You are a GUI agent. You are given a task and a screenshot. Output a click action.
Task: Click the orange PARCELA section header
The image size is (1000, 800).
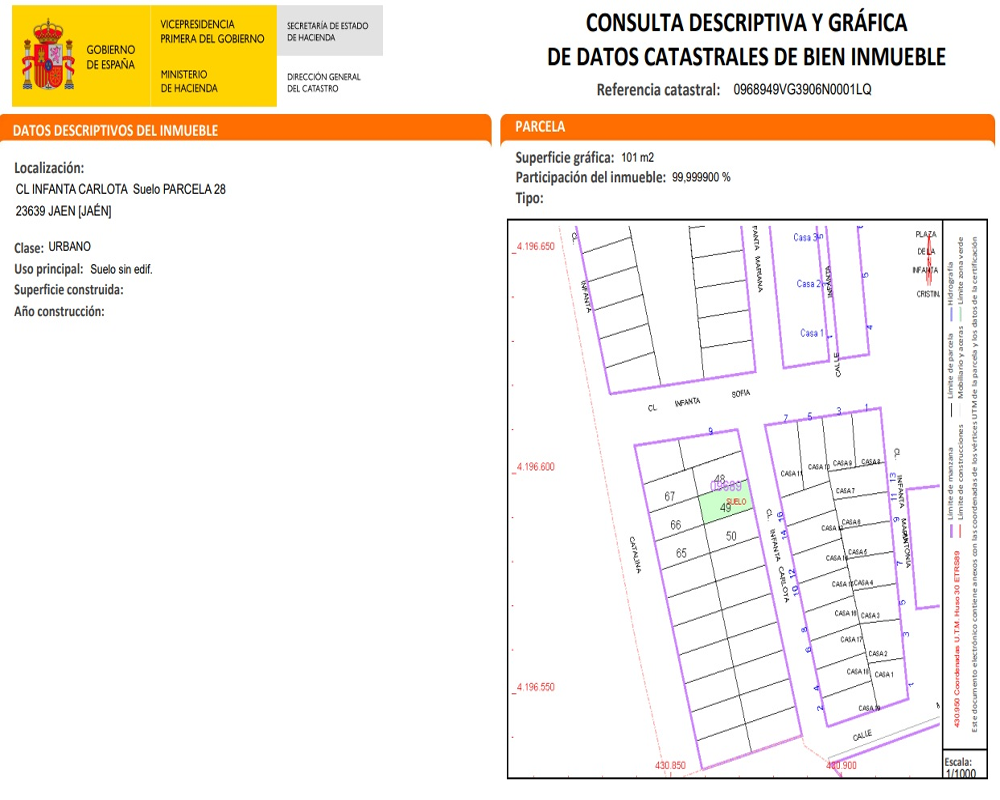coord(540,127)
